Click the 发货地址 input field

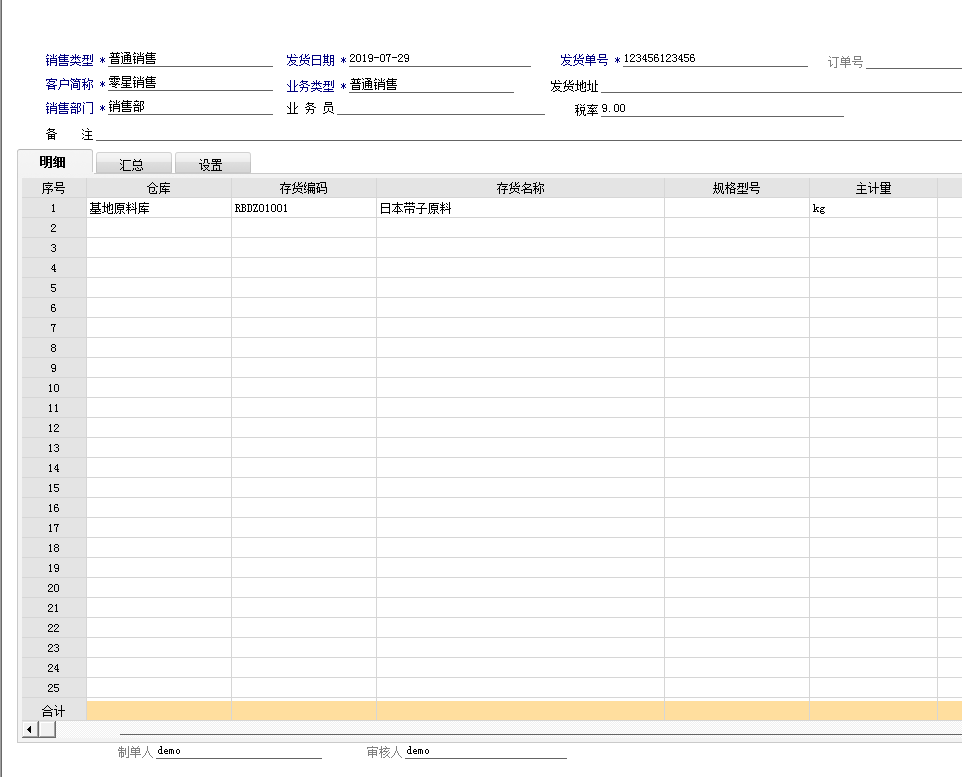pyautogui.click(x=781, y=85)
